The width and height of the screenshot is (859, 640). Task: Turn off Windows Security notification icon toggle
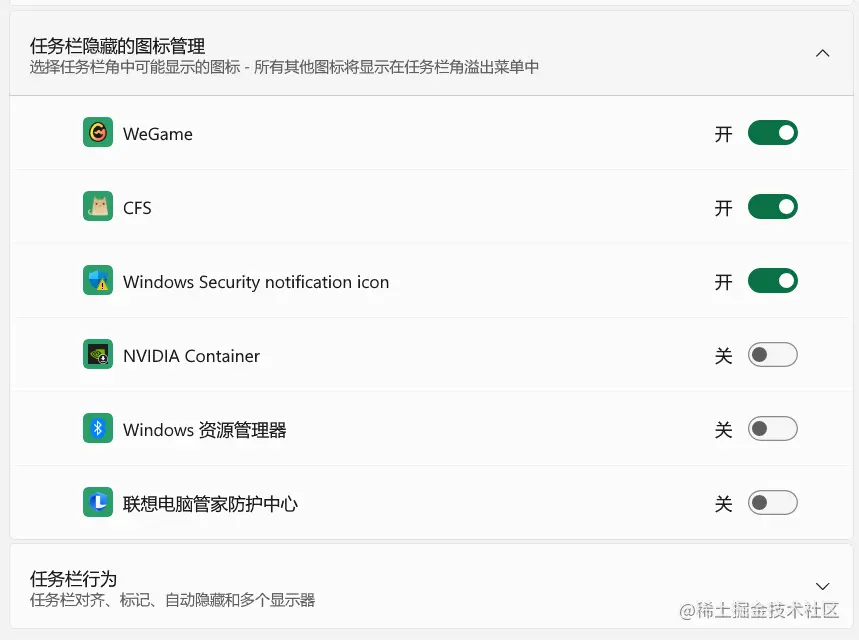(x=772, y=281)
